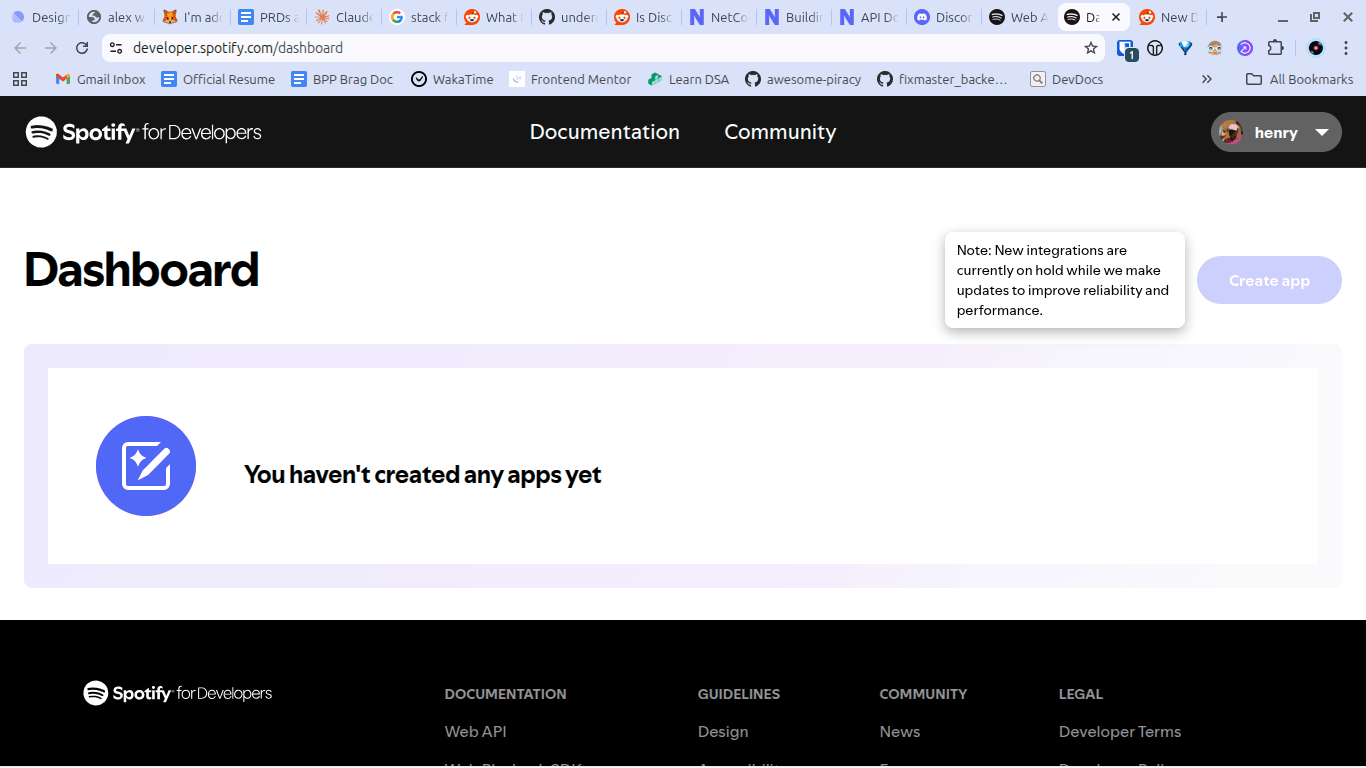Open a new browser tab with plus

click(1221, 17)
